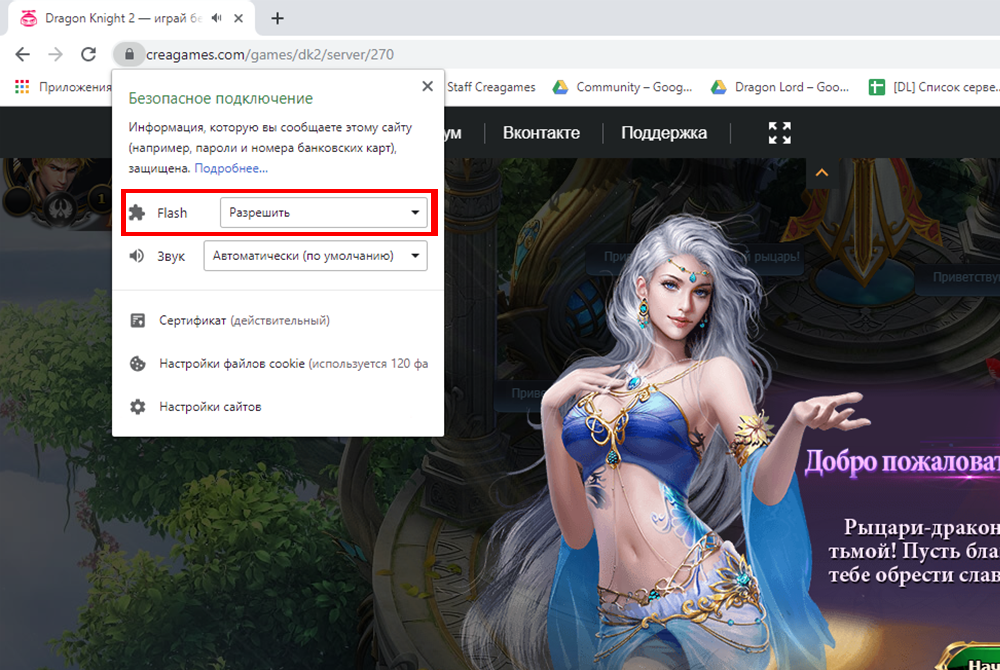
Task: Open Сертификат certificate details
Action: point(244,321)
